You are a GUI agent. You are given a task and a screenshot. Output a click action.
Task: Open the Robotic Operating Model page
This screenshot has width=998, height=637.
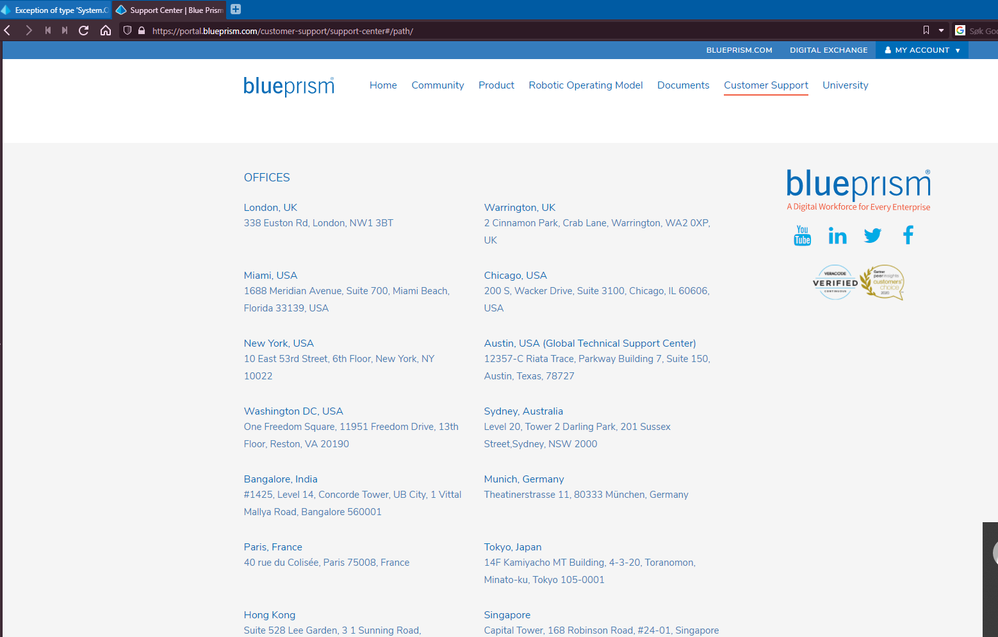pyautogui.click(x=585, y=85)
